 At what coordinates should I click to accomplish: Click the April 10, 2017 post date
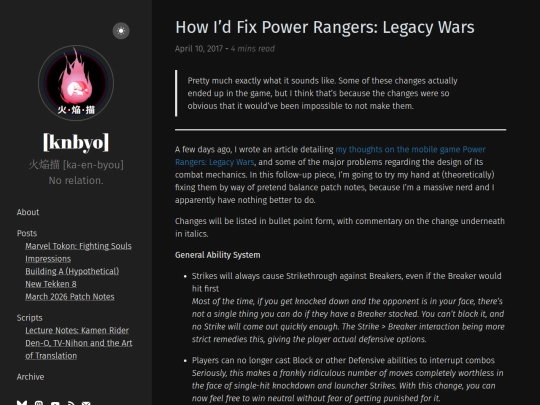tap(199, 49)
